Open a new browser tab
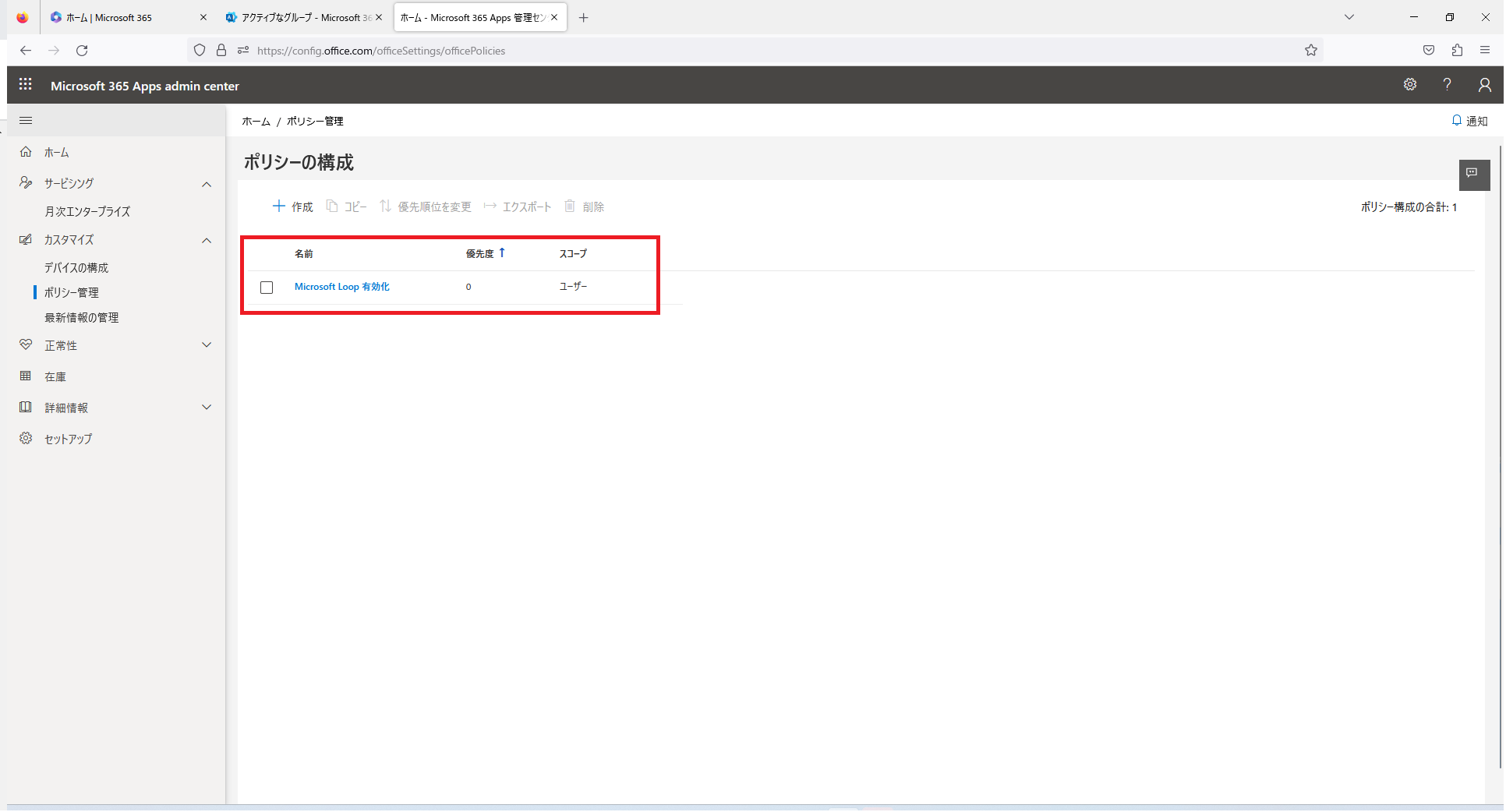This screenshot has height=812, width=1506. pyautogui.click(x=583, y=17)
